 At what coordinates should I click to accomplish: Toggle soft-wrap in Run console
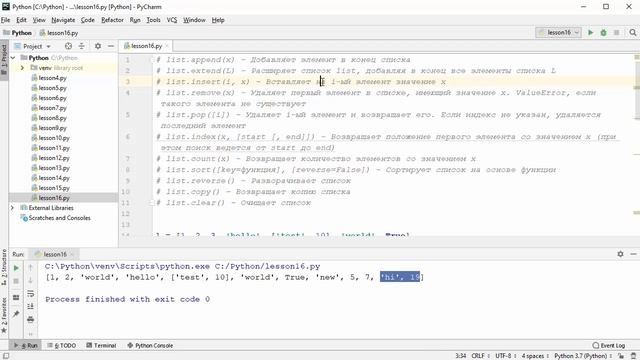31,294
